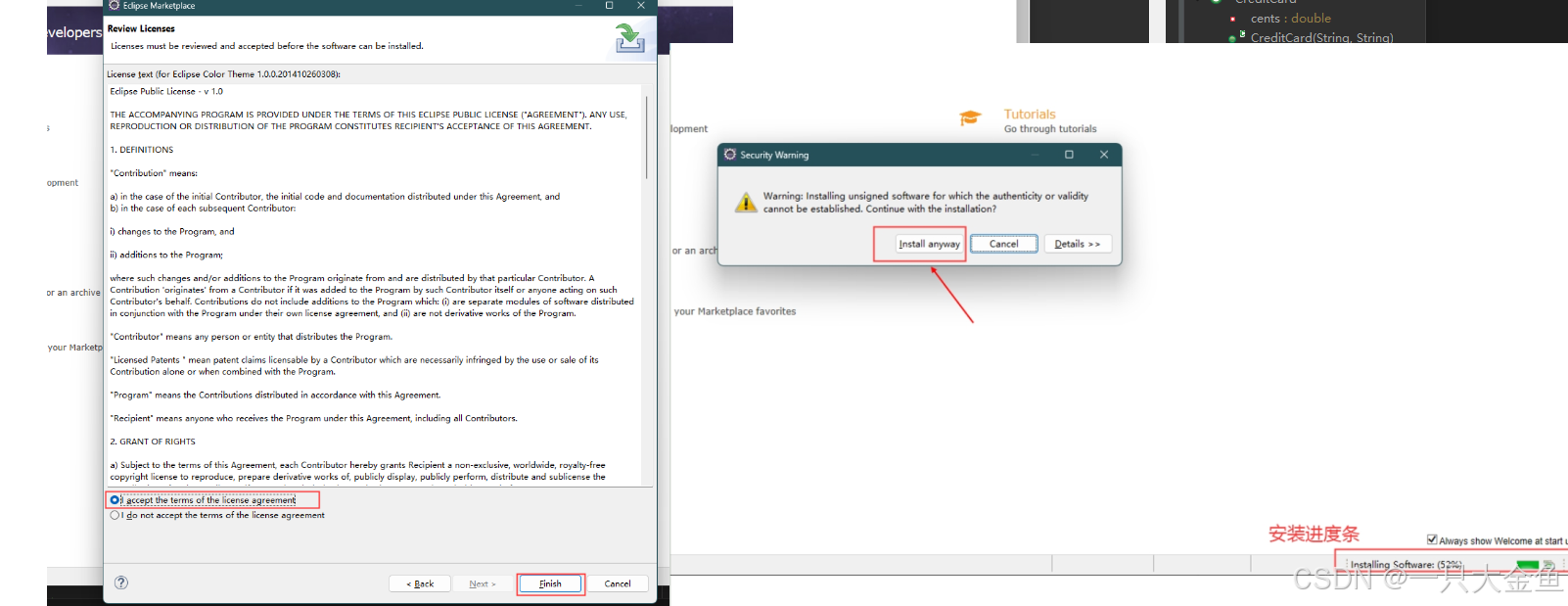The width and height of the screenshot is (1568, 606).
Task: Select 'I accept the terms' radio button
Action: (x=115, y=500)
